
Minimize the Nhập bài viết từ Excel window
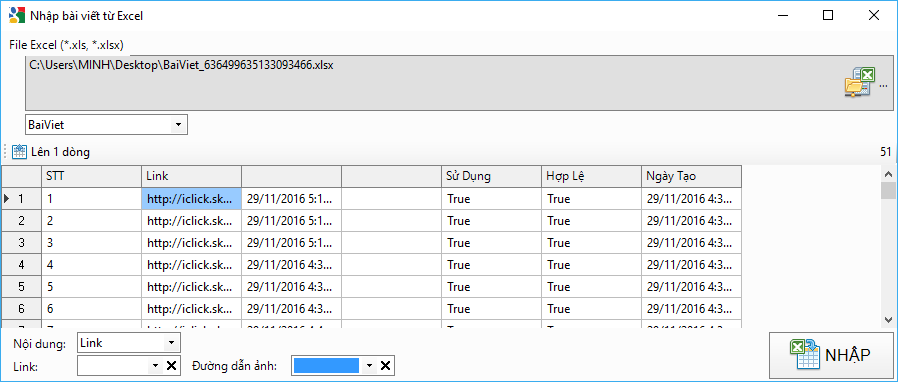782,15
